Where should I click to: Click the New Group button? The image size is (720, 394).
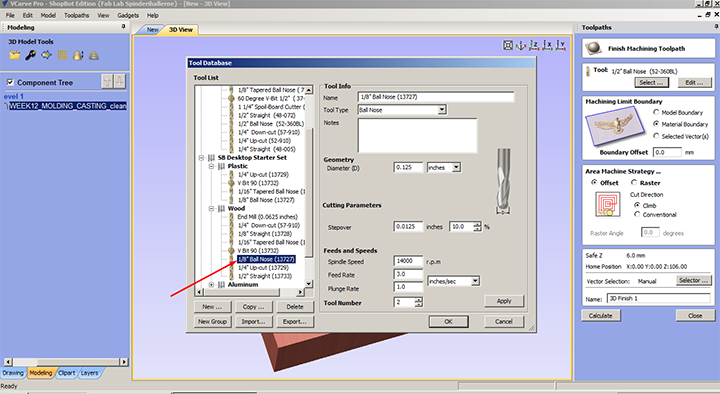tap(212, 321)
